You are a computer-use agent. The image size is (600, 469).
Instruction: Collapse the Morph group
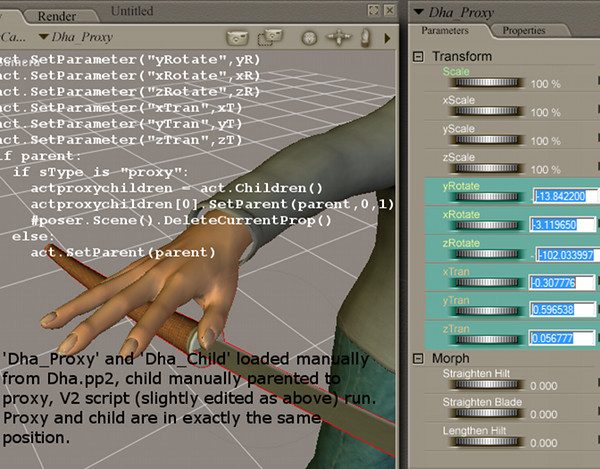tap(418, 359)
